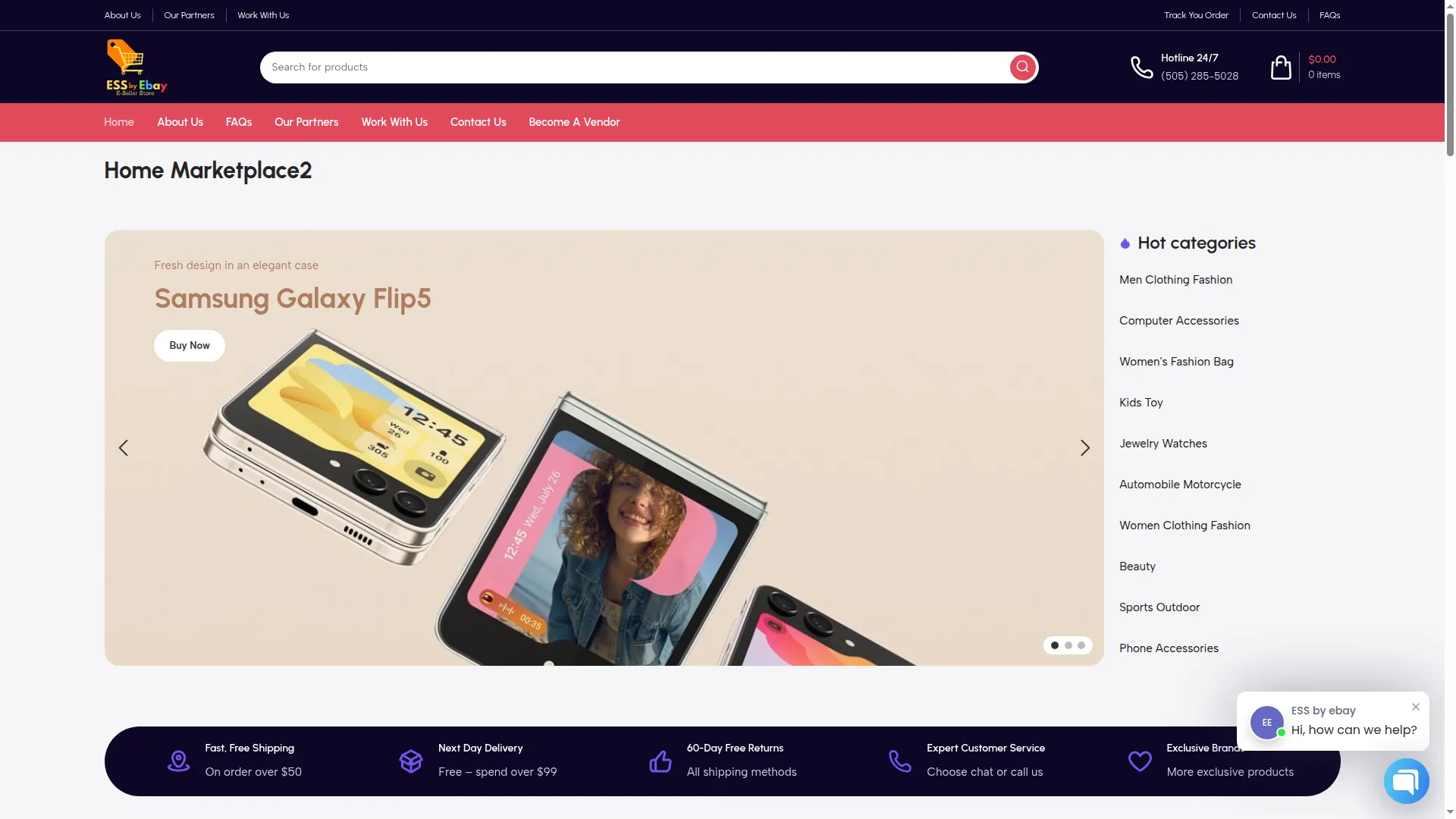Click the (505) 285-5028 phone number
The image size is (1456, 819).
tap(1199, 76)
